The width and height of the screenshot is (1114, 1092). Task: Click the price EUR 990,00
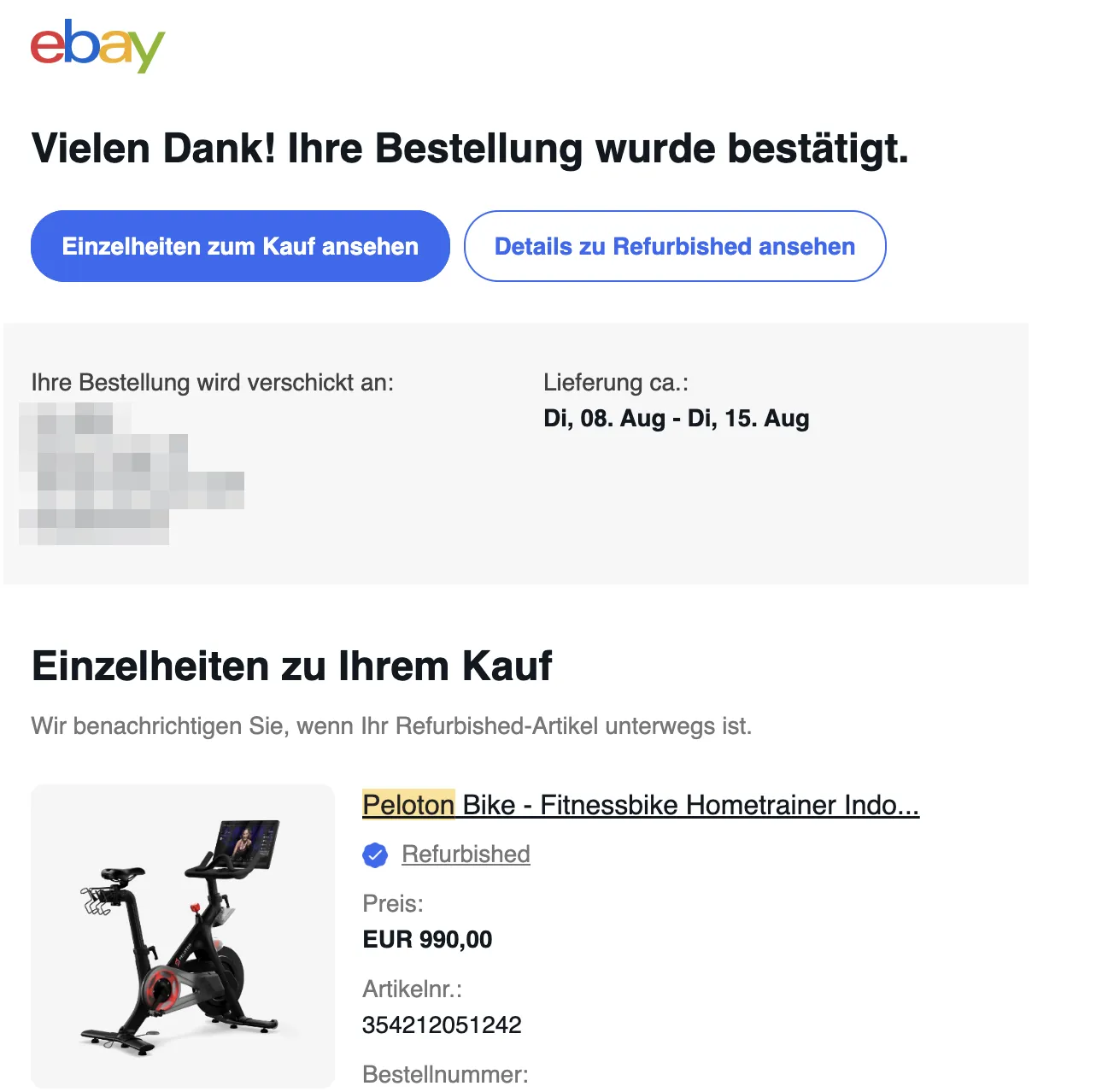coord(427,939)
